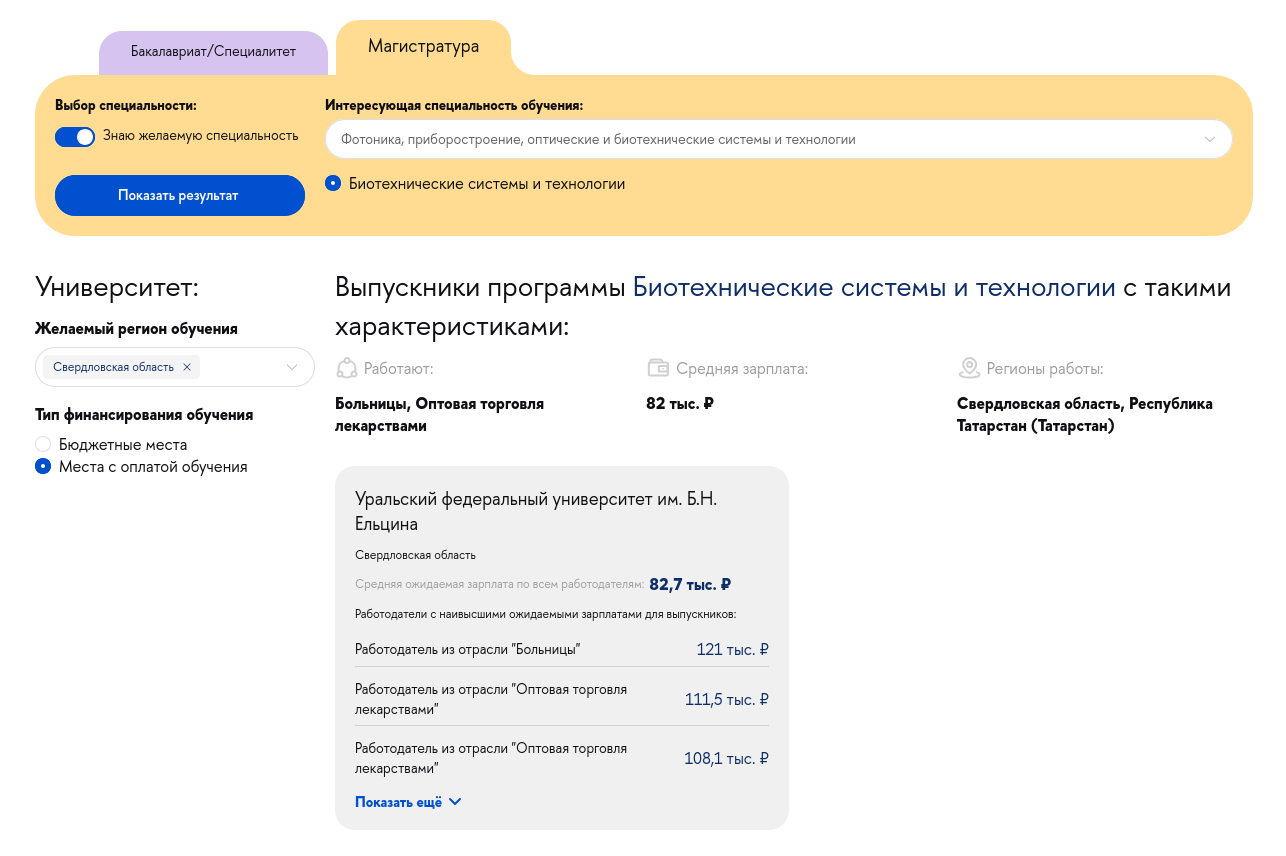Switch to the "Бакалавриат/Специалитет" tab

[x=213, y=50]
